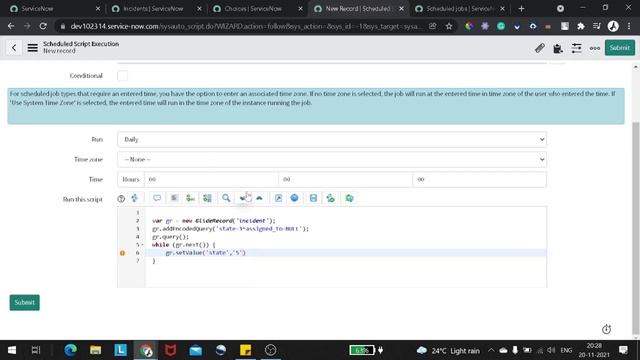
Task: Click the find previous up-chevron icon
Action: (260, 198)
